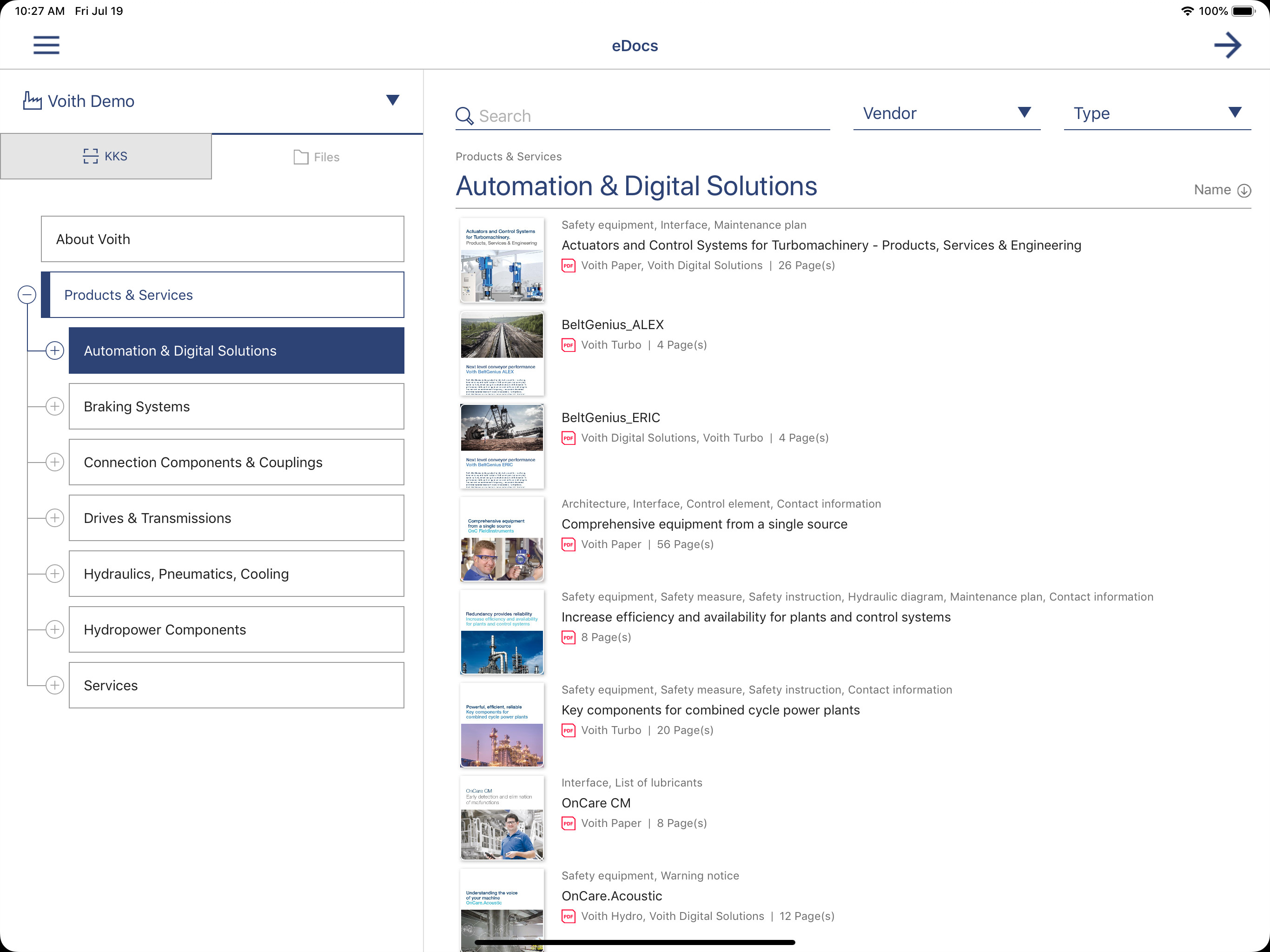Click Actuators and Control Systems thumbnail
The height and width of the screenshot is (952, 1270).
pos(502,259)
